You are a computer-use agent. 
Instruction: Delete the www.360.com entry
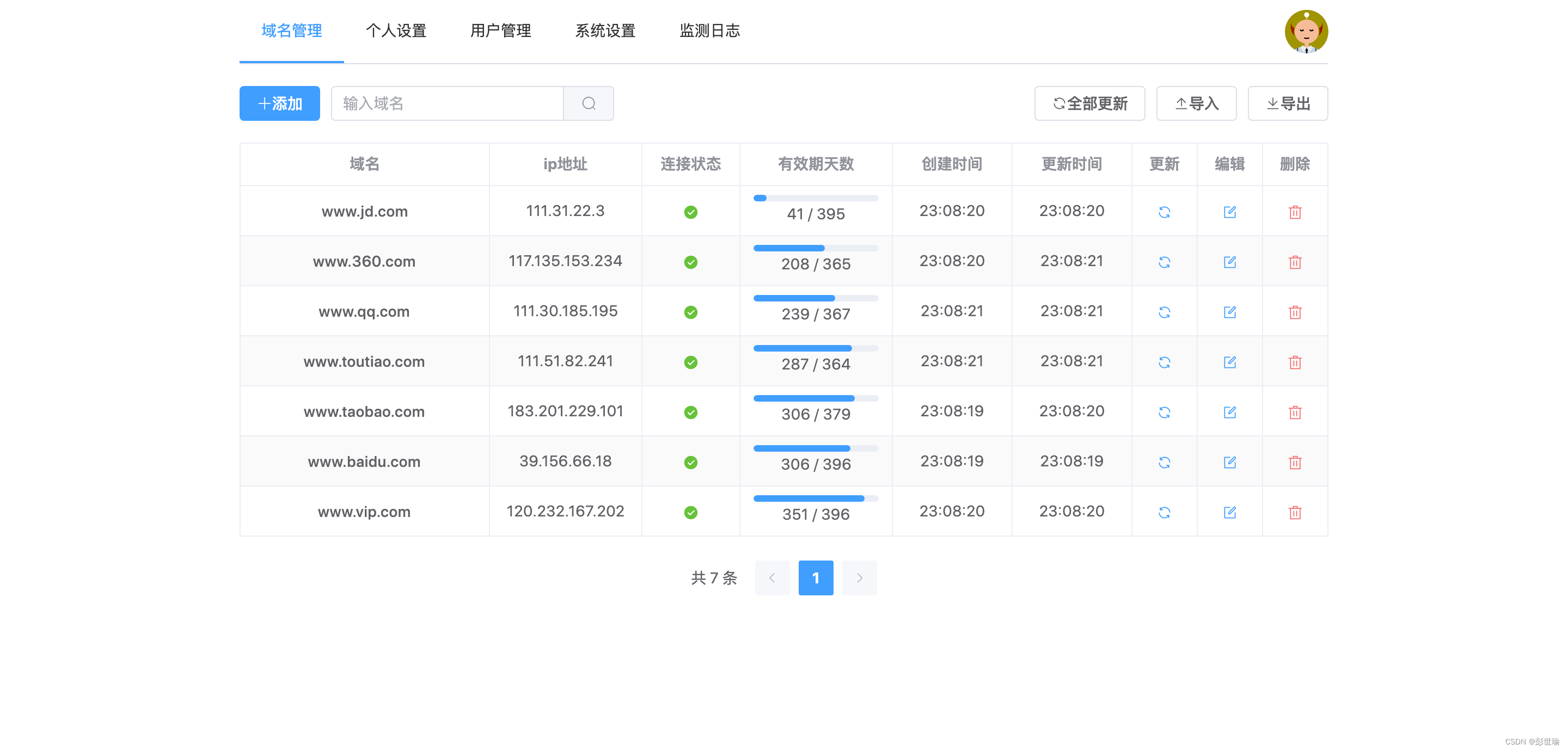pyautogui.click(x=1295, y=262)
